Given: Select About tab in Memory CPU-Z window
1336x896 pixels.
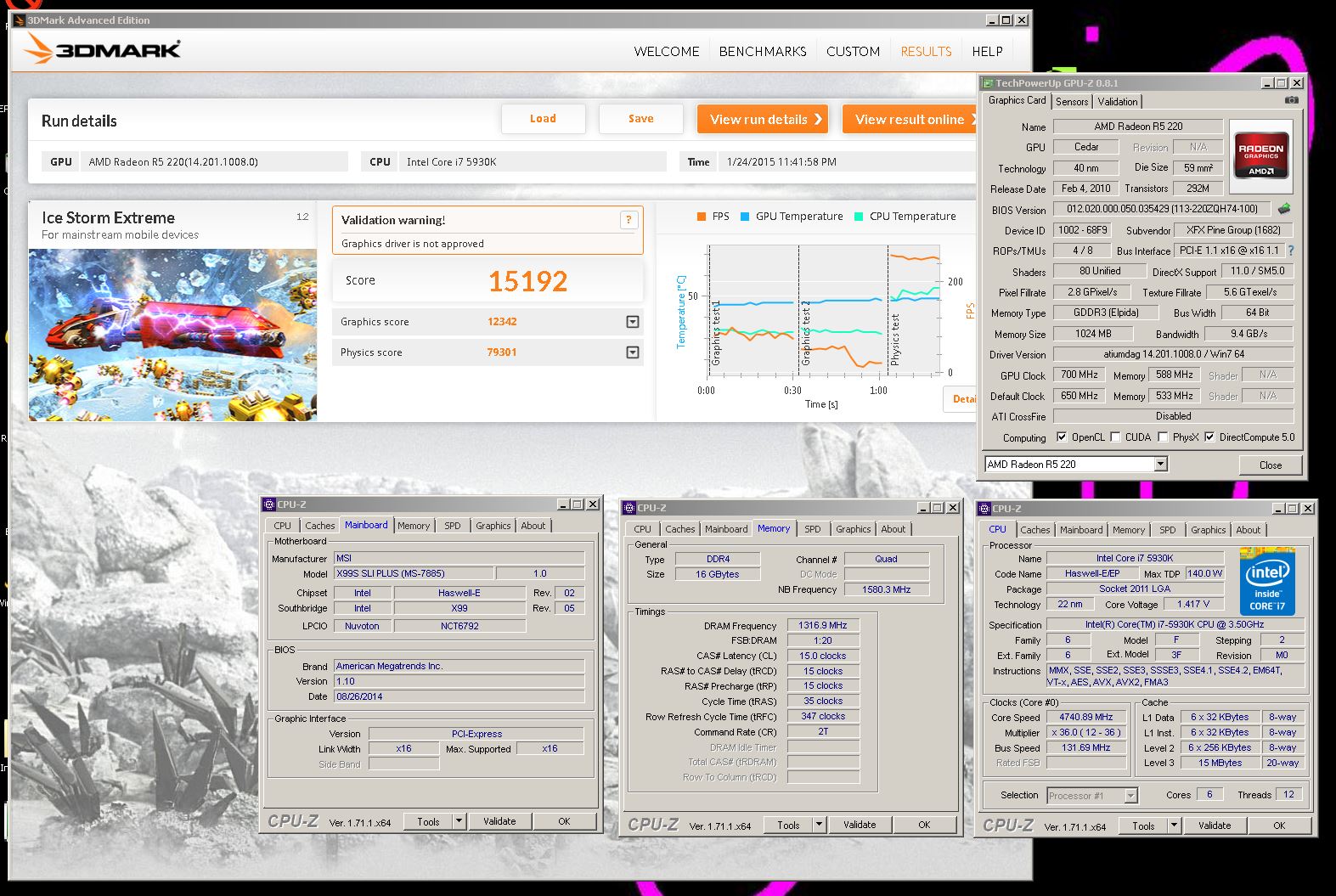Looking at the screenshot, I should (893, 529).
